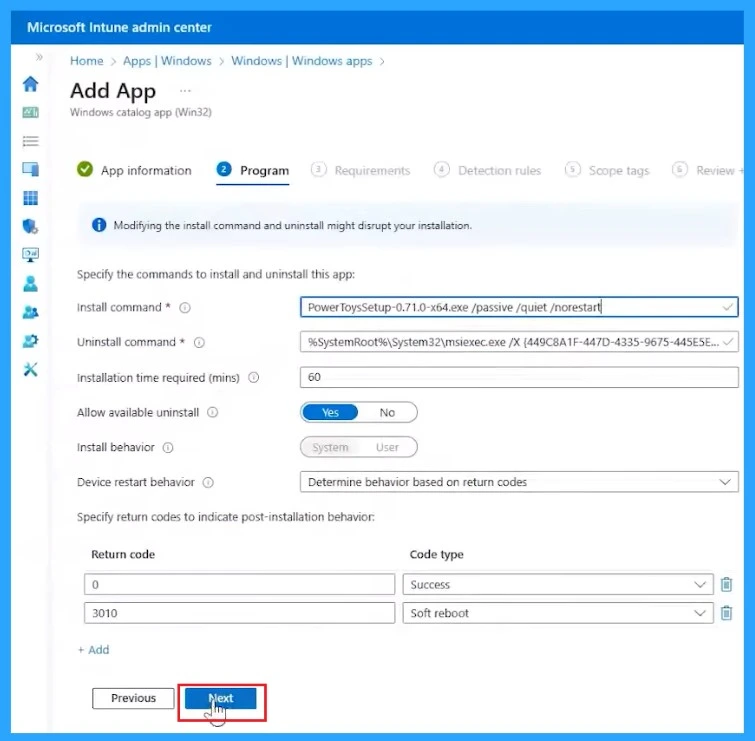The image size is (755, 741).
Task: Open Apps grid icon in sidebar
Action: pos(30,198)
